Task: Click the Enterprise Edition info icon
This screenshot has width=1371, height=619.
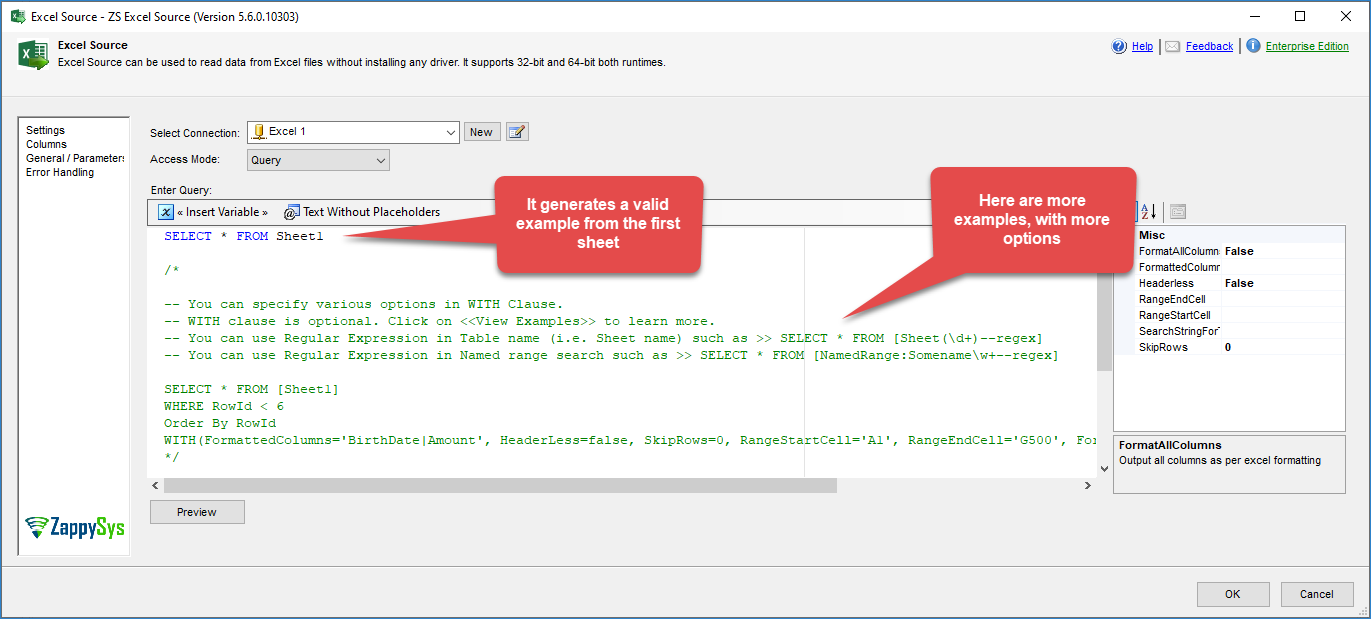Action: pyautogui.click(x=1253, y=46)
